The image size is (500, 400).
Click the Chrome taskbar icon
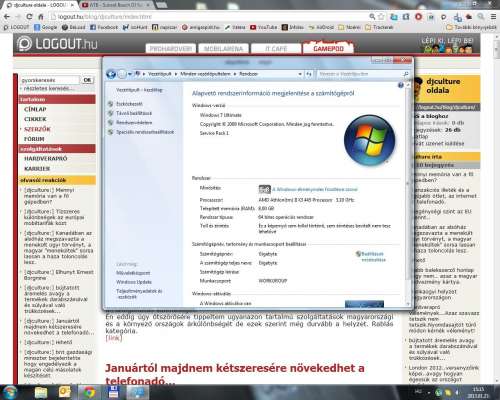pyautogui.click(x=89, y=392)
